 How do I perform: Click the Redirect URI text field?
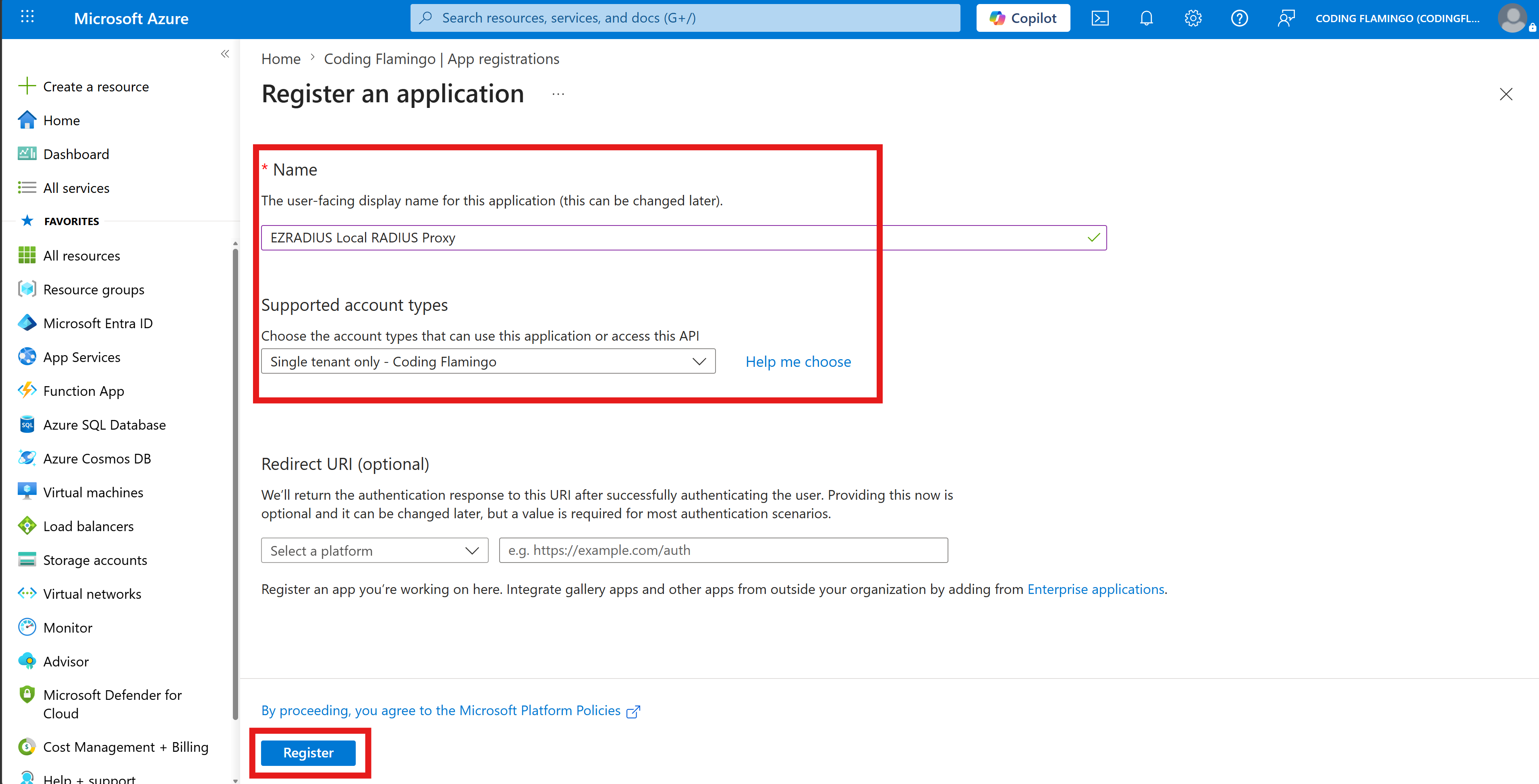(x=724, y=550)
